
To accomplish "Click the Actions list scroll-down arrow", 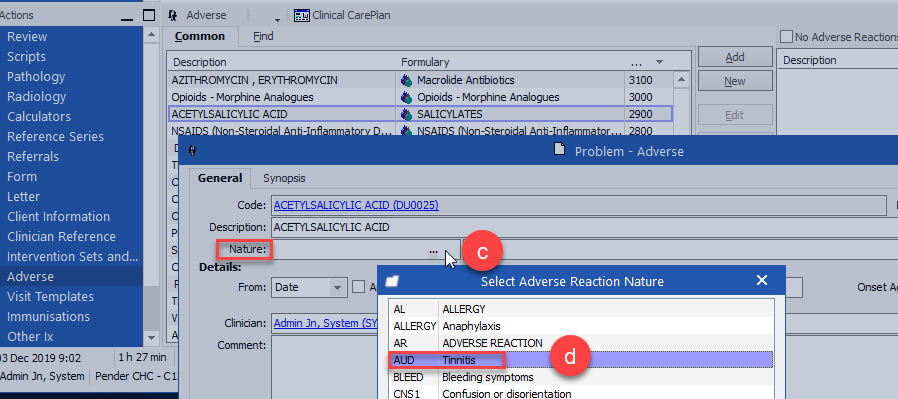I will pyautogui.click(x=151, y=338).
